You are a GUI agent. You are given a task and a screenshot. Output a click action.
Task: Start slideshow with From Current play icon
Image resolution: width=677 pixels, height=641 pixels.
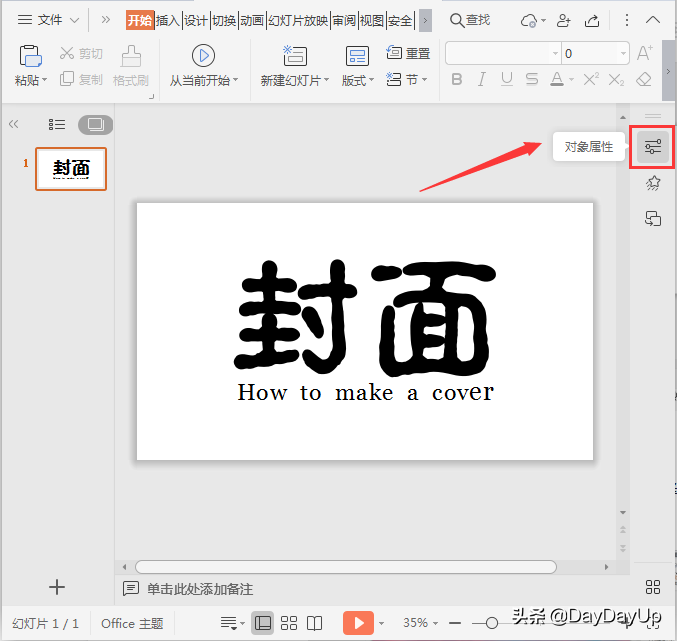(203, 56)
